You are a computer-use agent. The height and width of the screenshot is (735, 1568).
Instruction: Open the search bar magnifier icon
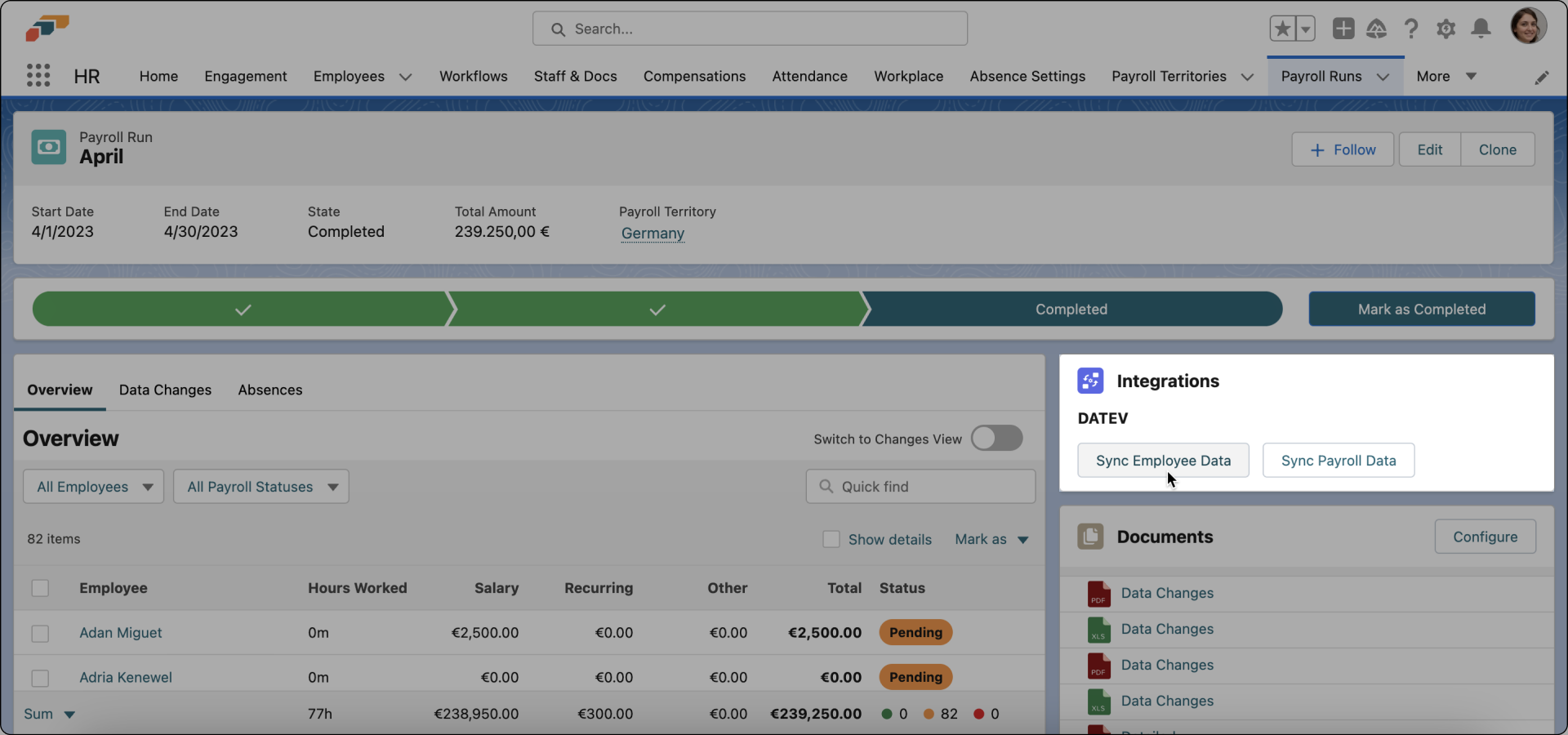point(560,29)
